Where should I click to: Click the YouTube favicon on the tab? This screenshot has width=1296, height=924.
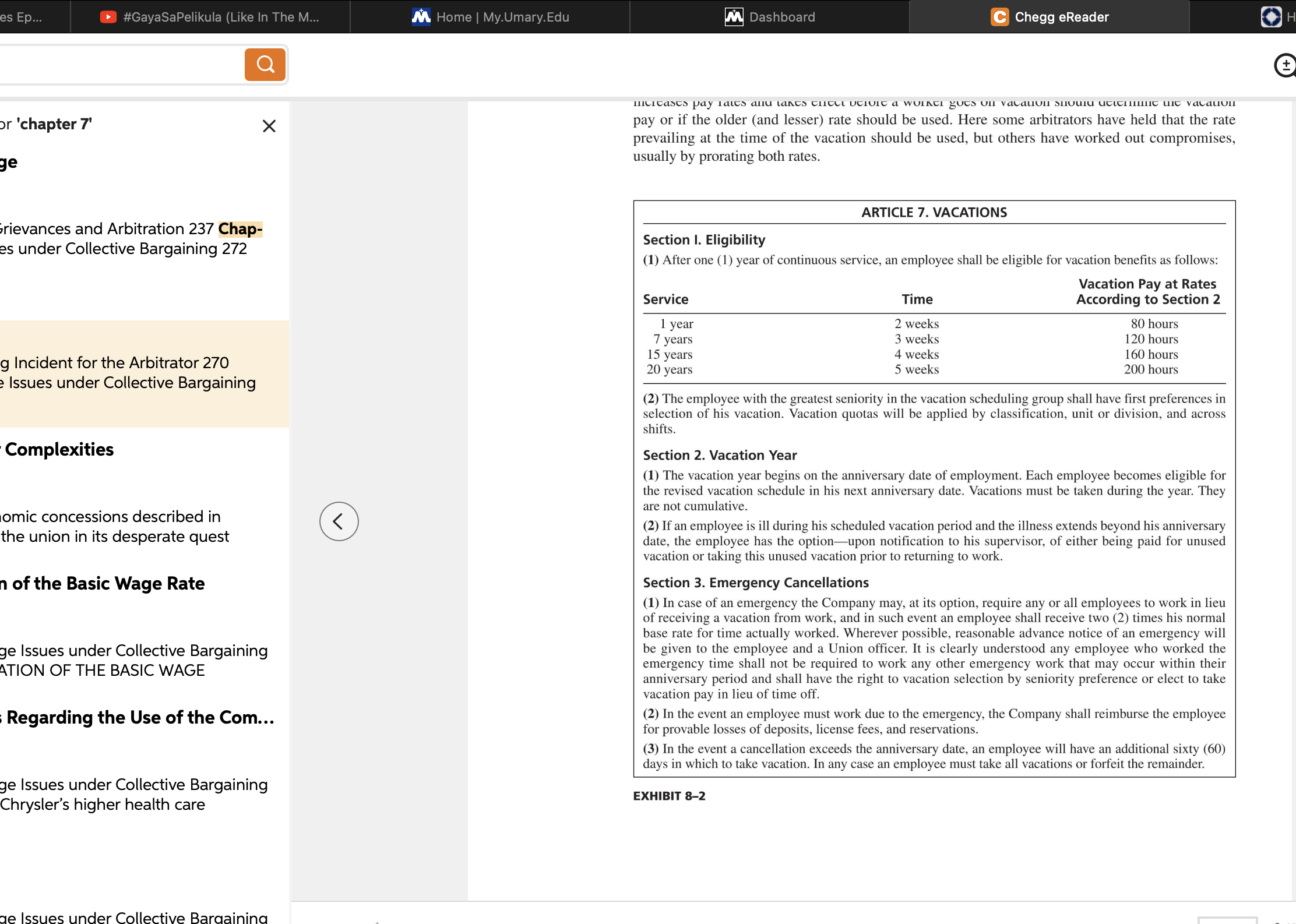(x=108, y=17)
